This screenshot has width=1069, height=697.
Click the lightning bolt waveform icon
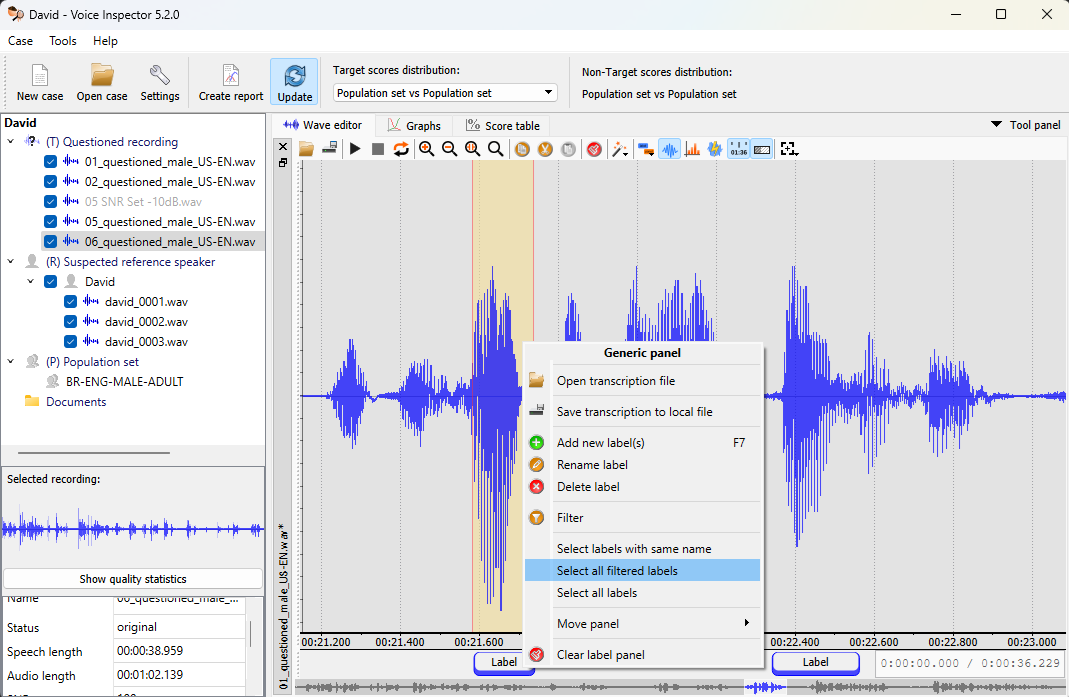[x=714, y=149]
